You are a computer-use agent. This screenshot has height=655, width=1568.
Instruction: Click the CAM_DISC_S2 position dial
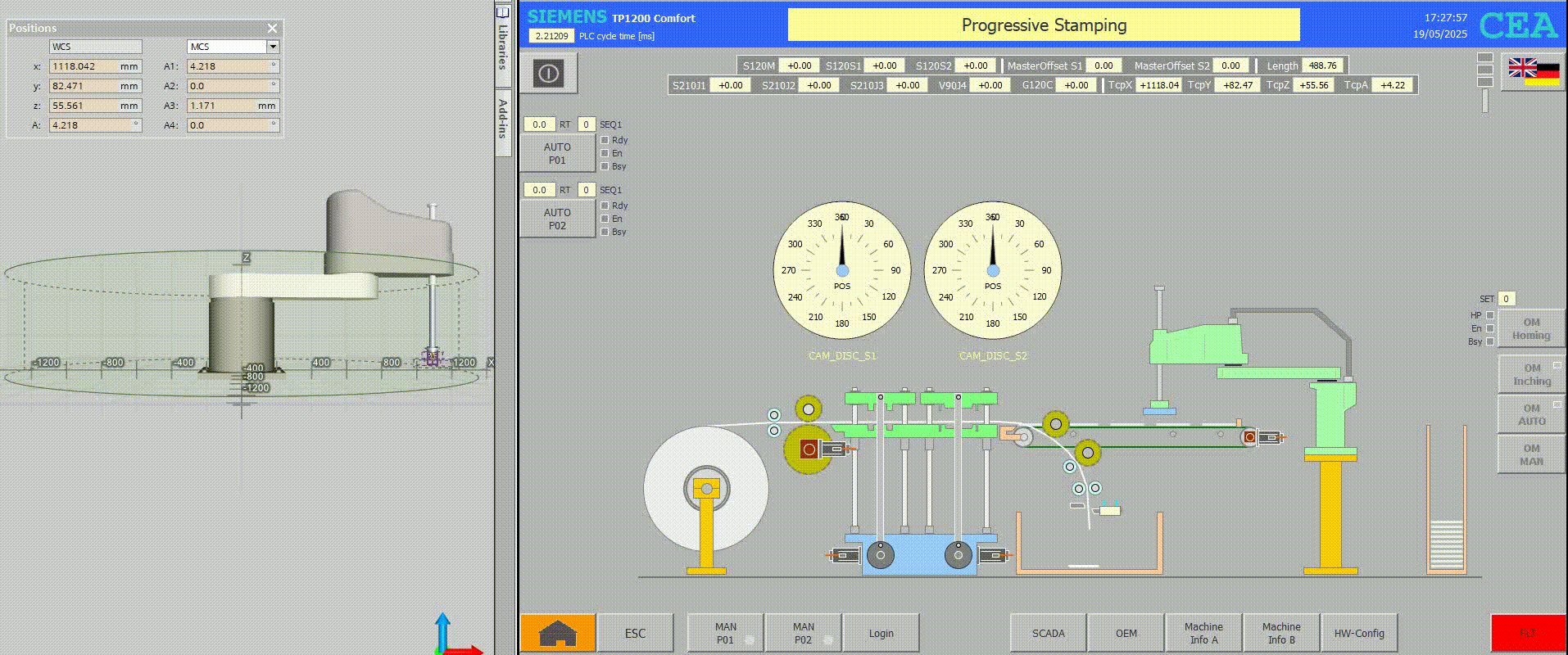point(992,270)
